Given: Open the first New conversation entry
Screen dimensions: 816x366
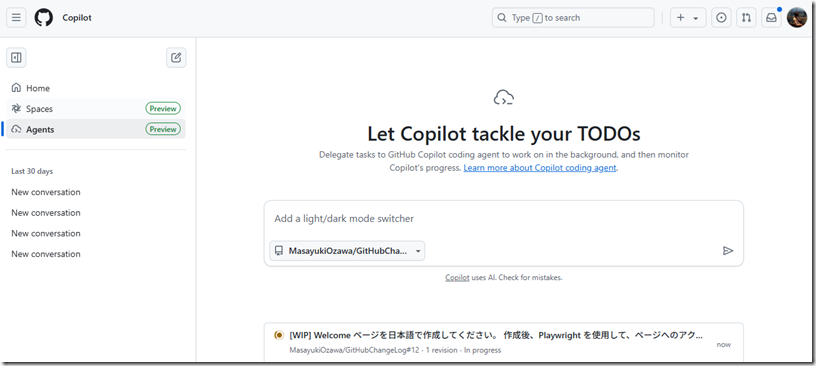Looking at the screenshot, I should click(x=46, y=192).
